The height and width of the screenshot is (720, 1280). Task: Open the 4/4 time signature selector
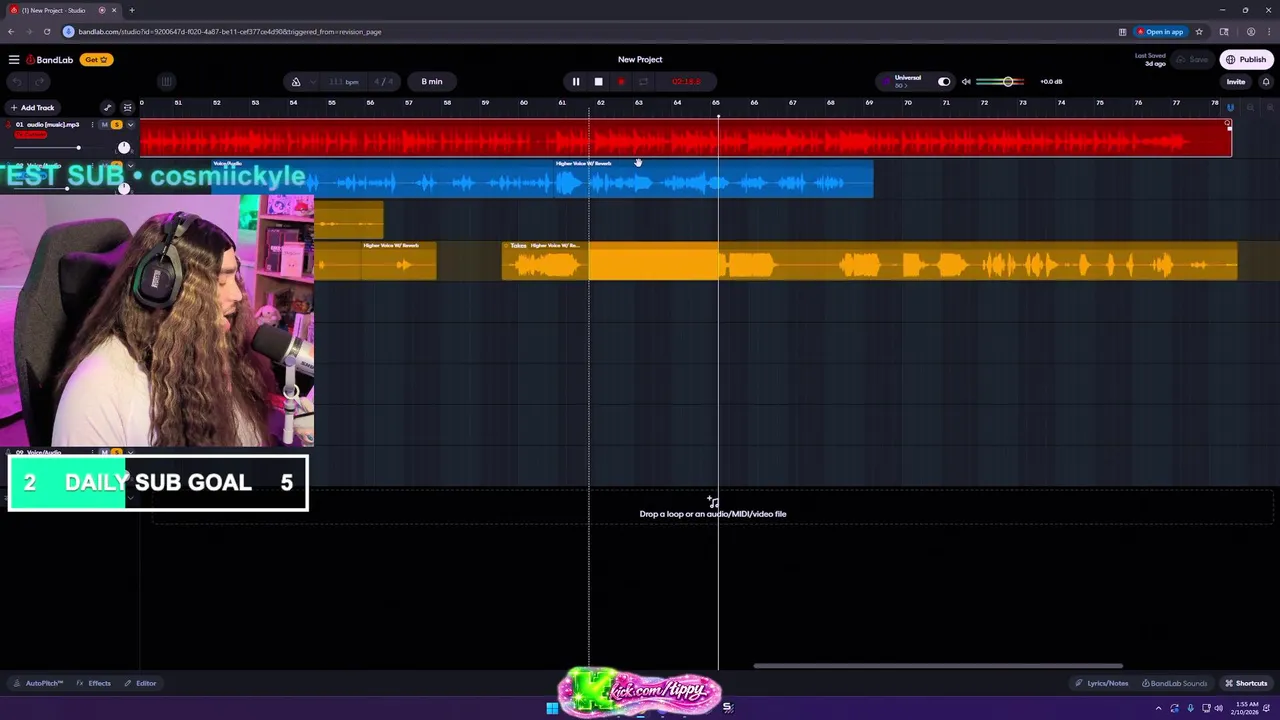pos(383,82)
